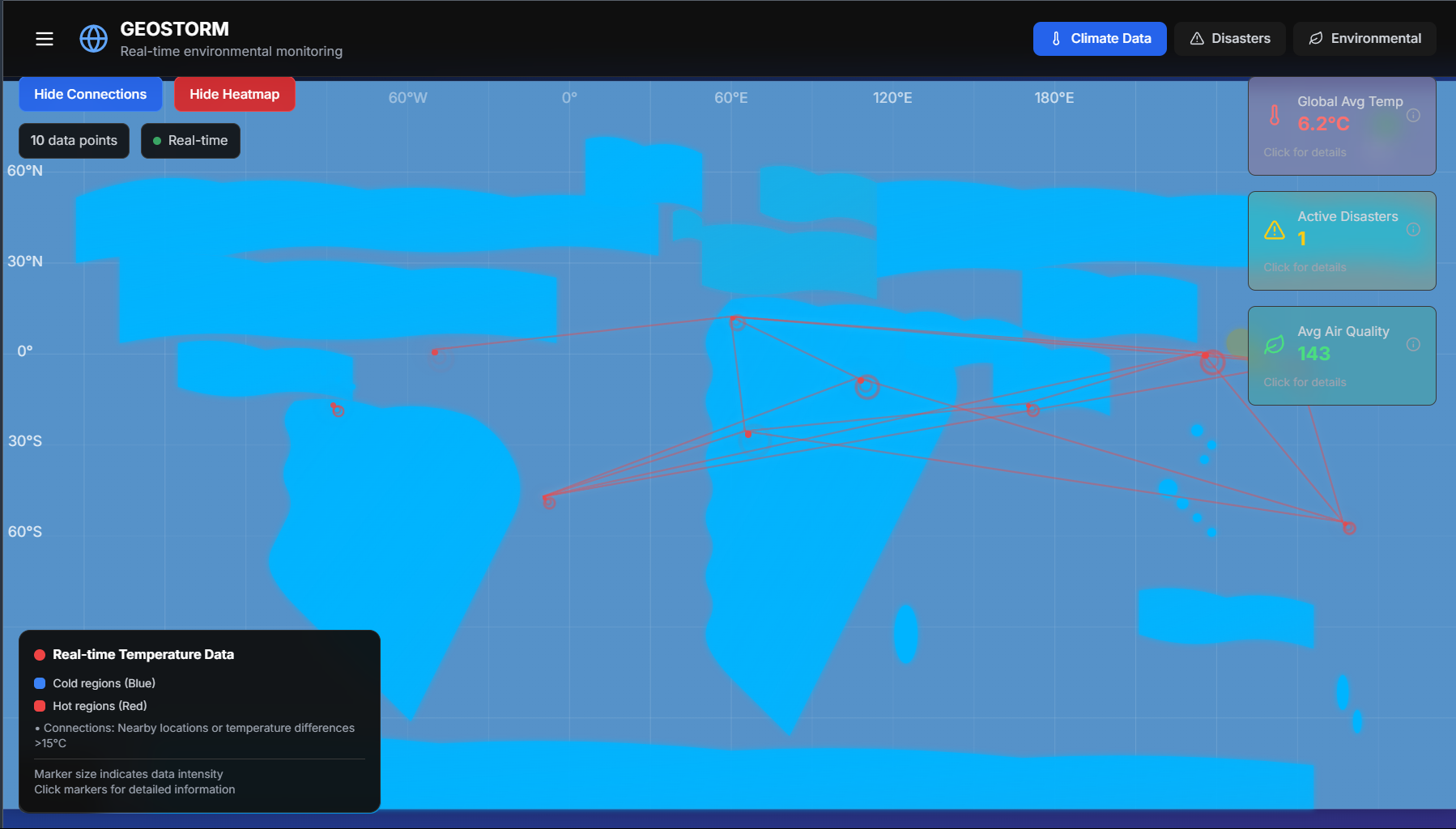Click 'Click for details' under Active Disasters
The height and width of the screenshot is (829, 1456).
pyautogui.click(x=1305, y=267)
